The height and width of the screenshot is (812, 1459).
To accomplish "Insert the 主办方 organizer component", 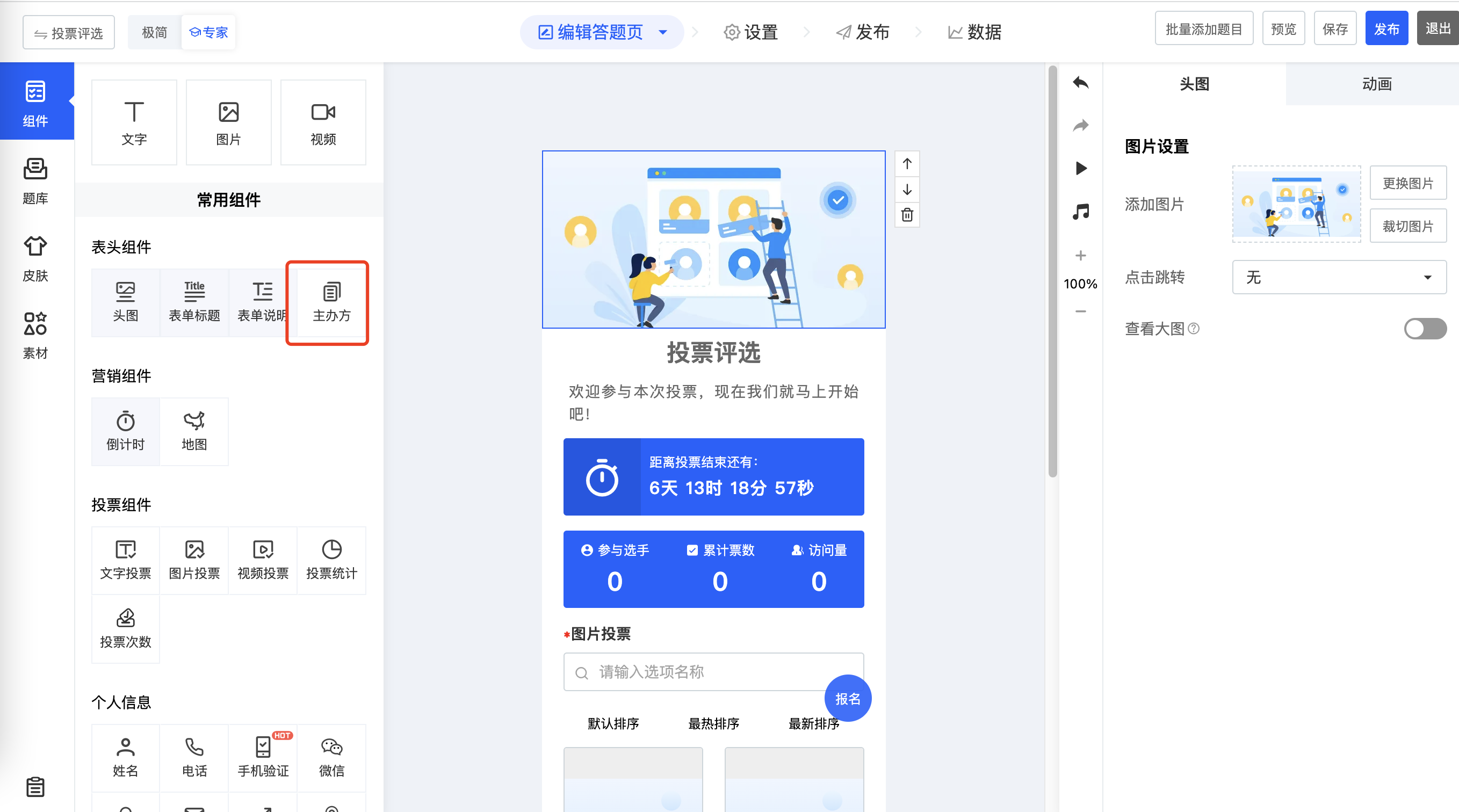I will [x=332, y=303].
